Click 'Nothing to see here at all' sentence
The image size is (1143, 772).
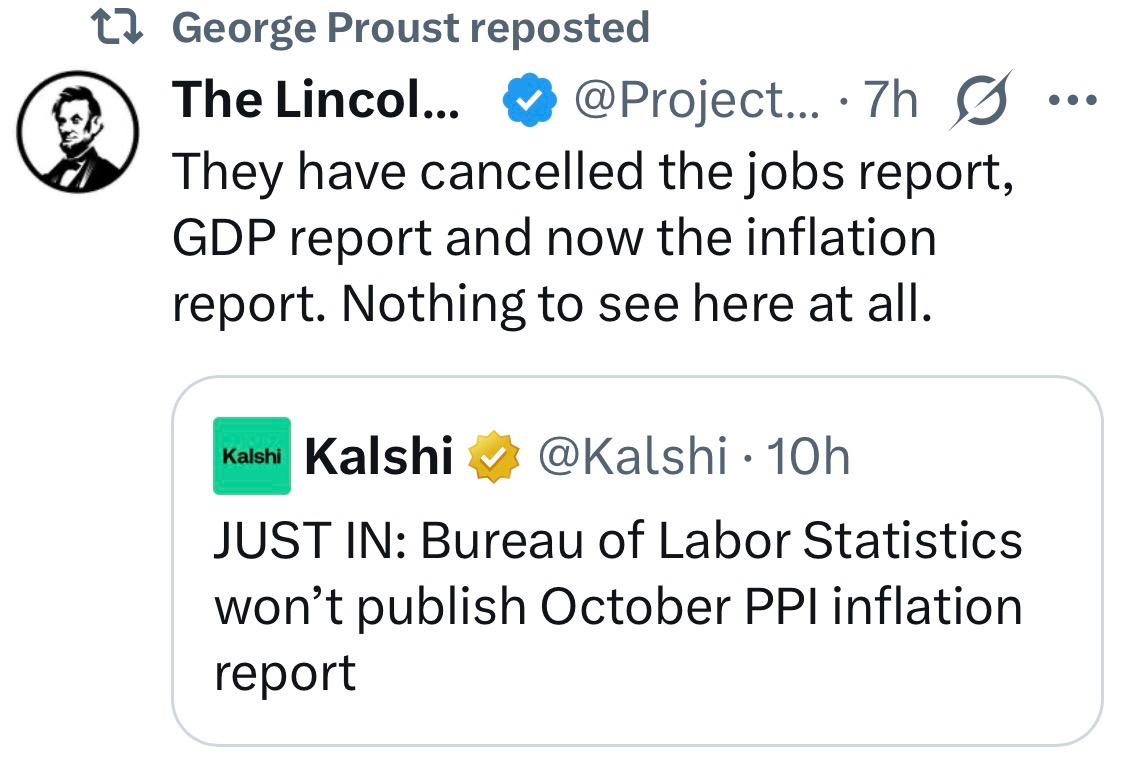pyautogui.click(x=637, y=305)
